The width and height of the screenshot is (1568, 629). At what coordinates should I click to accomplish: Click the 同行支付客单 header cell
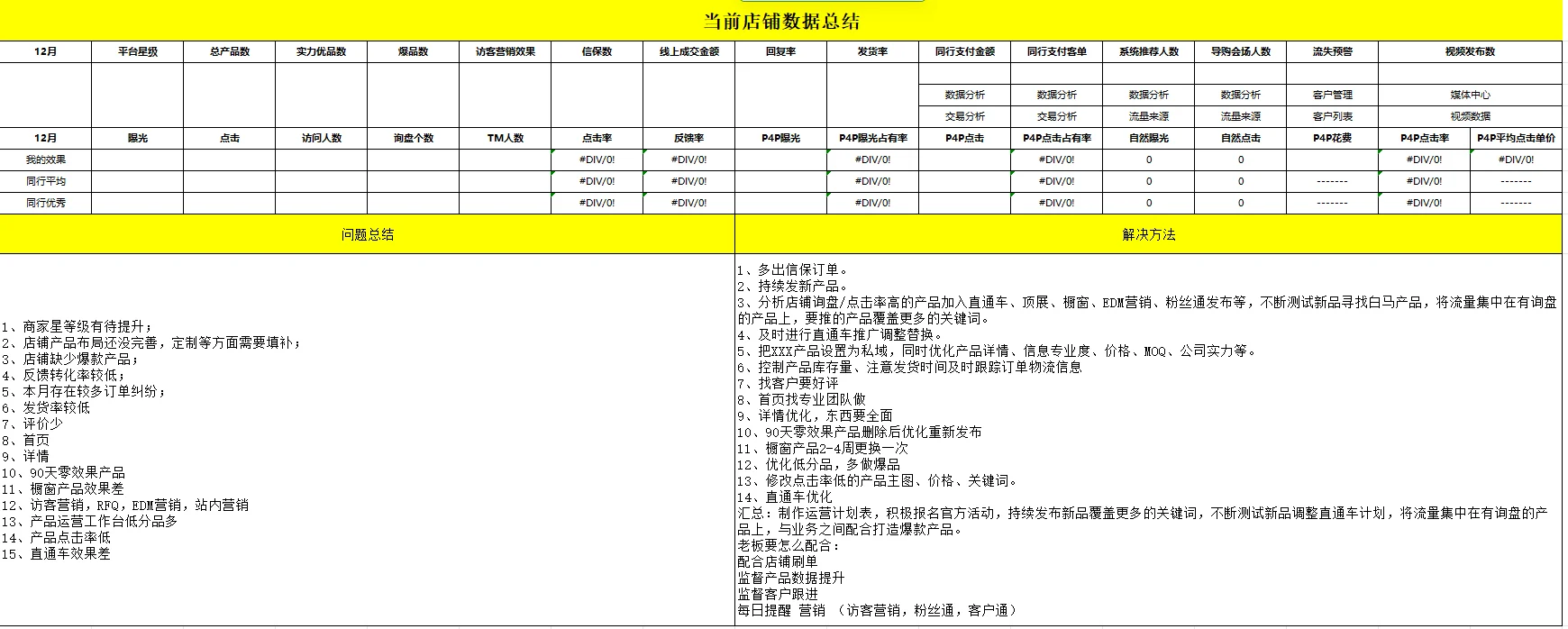1057,51
